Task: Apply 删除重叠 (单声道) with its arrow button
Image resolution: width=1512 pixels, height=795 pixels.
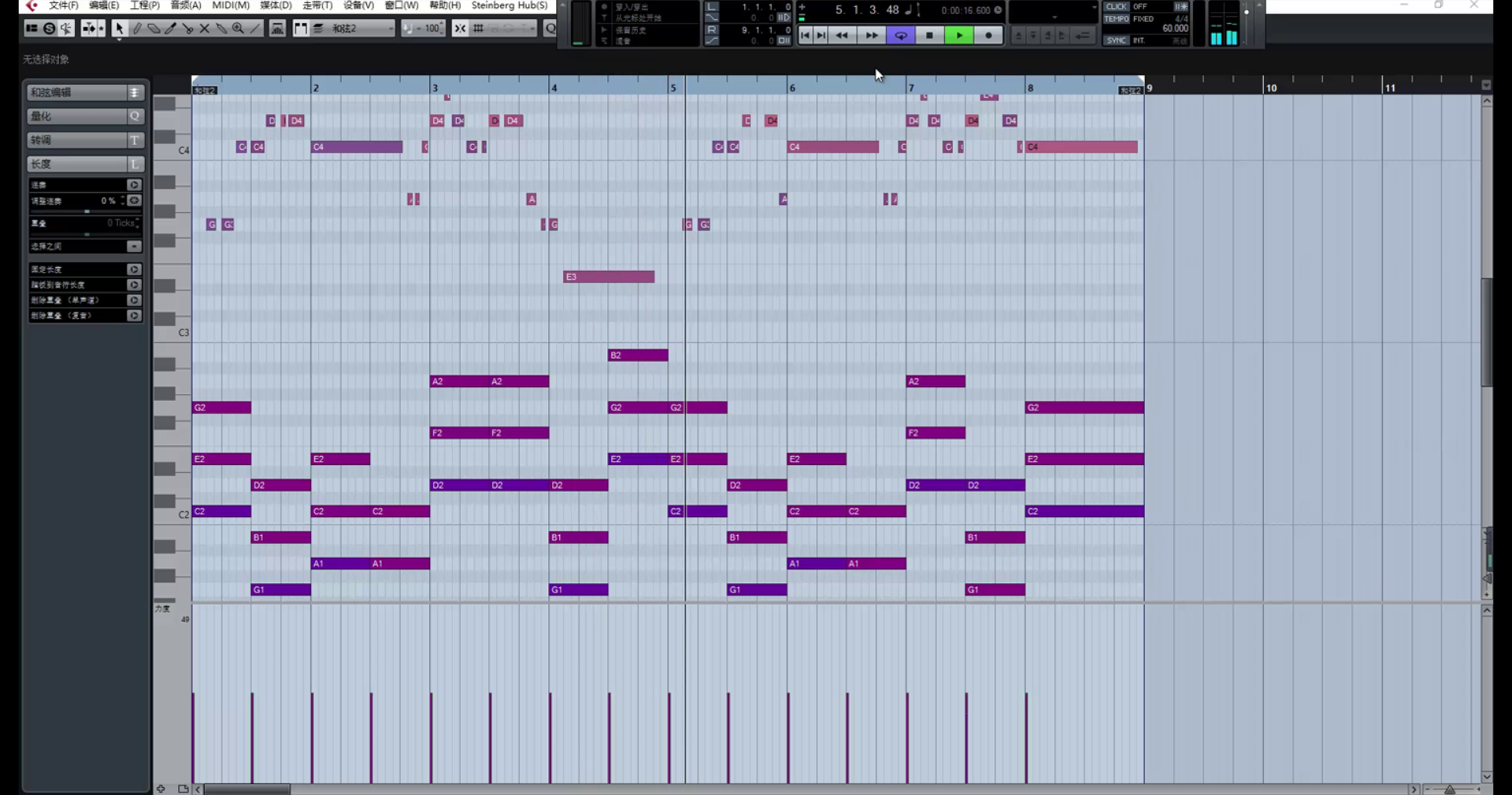Action: point(134,300)
